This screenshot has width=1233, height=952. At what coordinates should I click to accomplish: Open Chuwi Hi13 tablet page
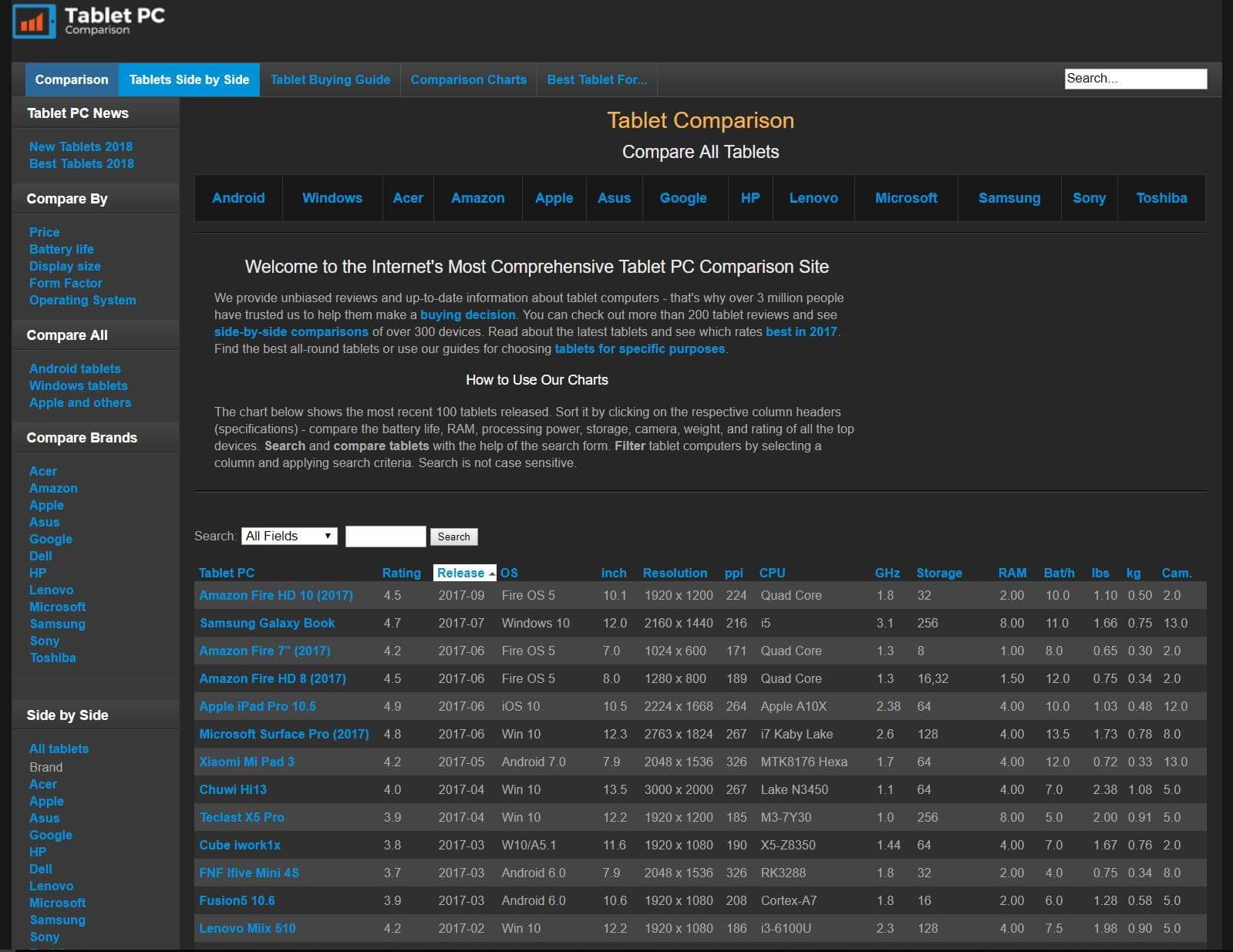click(x=233, y=789)
